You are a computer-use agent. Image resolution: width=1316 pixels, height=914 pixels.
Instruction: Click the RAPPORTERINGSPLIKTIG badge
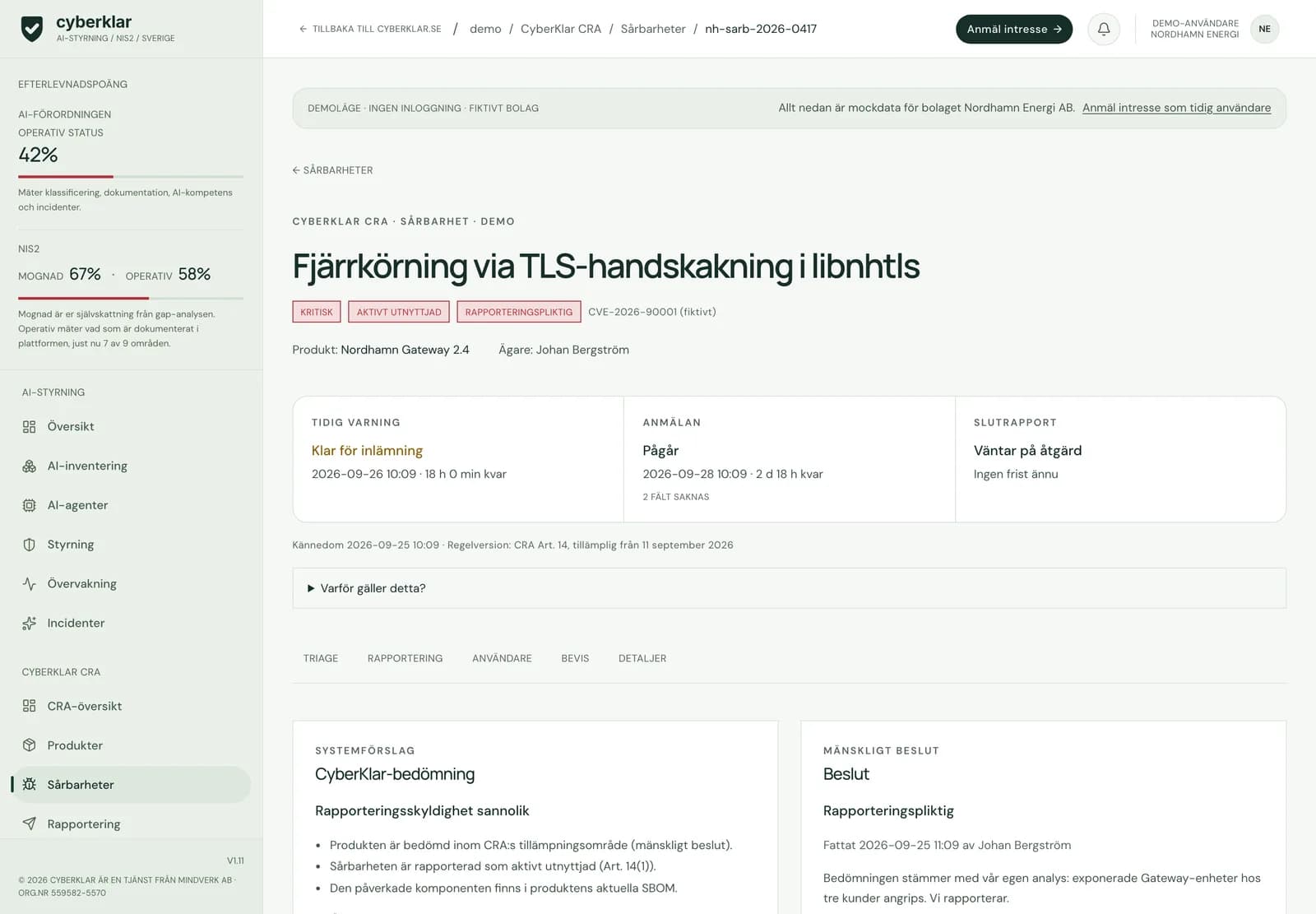pyautogui.click(x=519, y=312)
